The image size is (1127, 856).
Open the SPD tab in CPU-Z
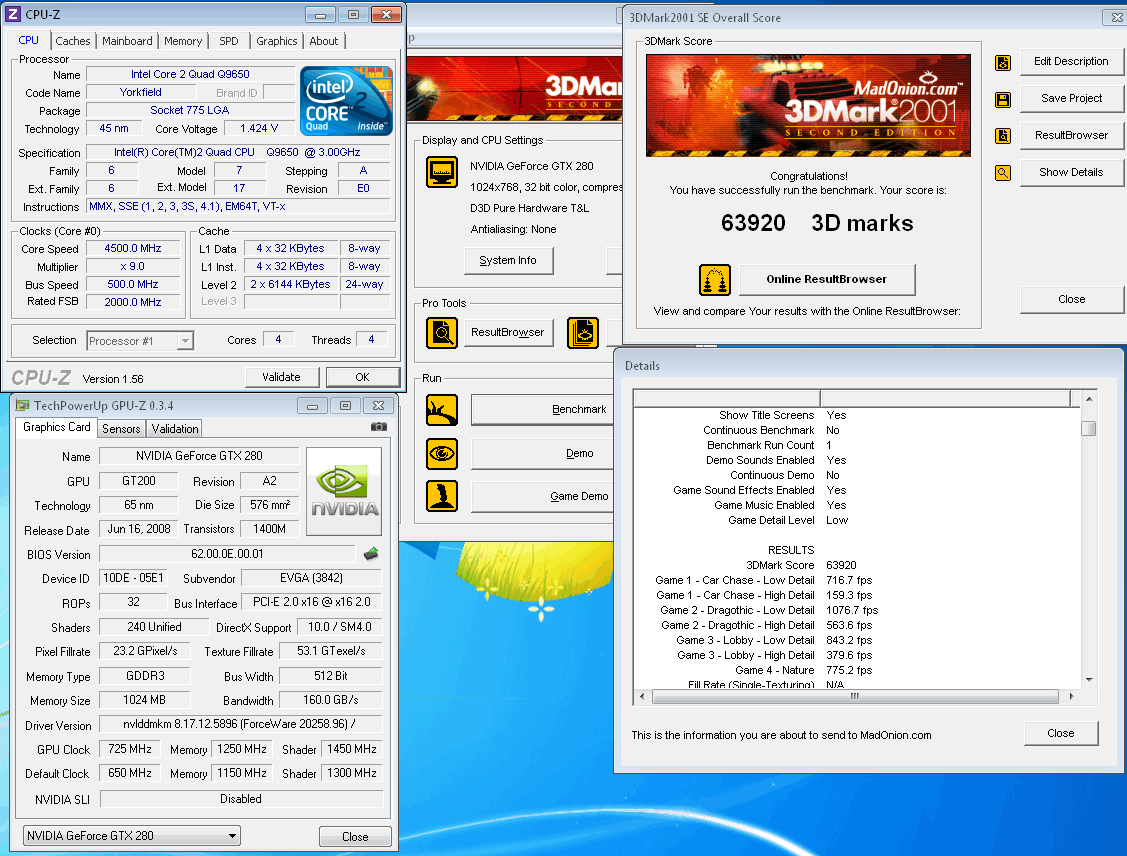tap(229, 41)
